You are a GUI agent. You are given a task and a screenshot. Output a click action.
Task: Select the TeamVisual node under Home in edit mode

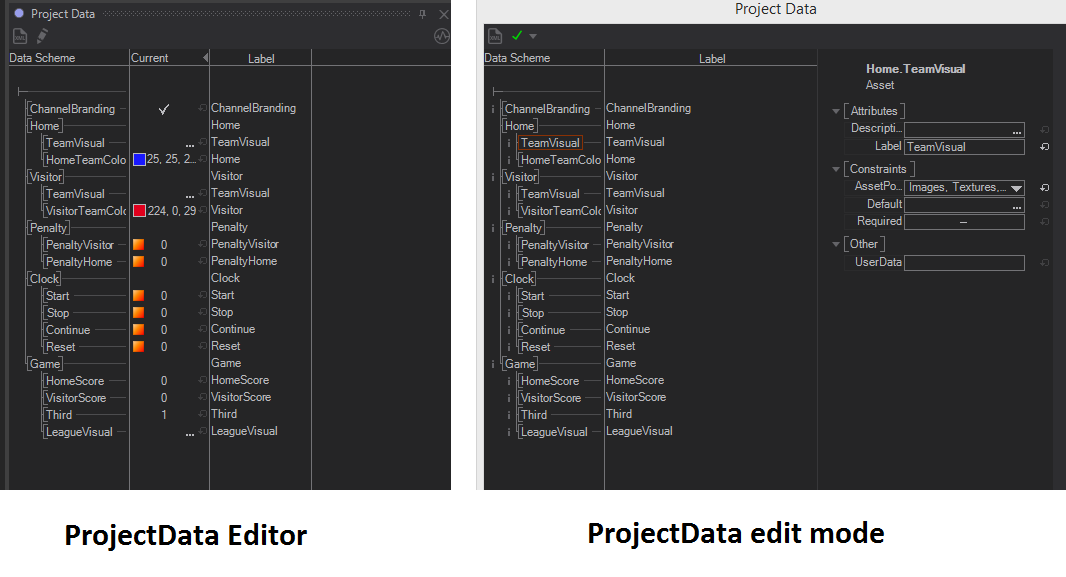(x=549, y=143)
